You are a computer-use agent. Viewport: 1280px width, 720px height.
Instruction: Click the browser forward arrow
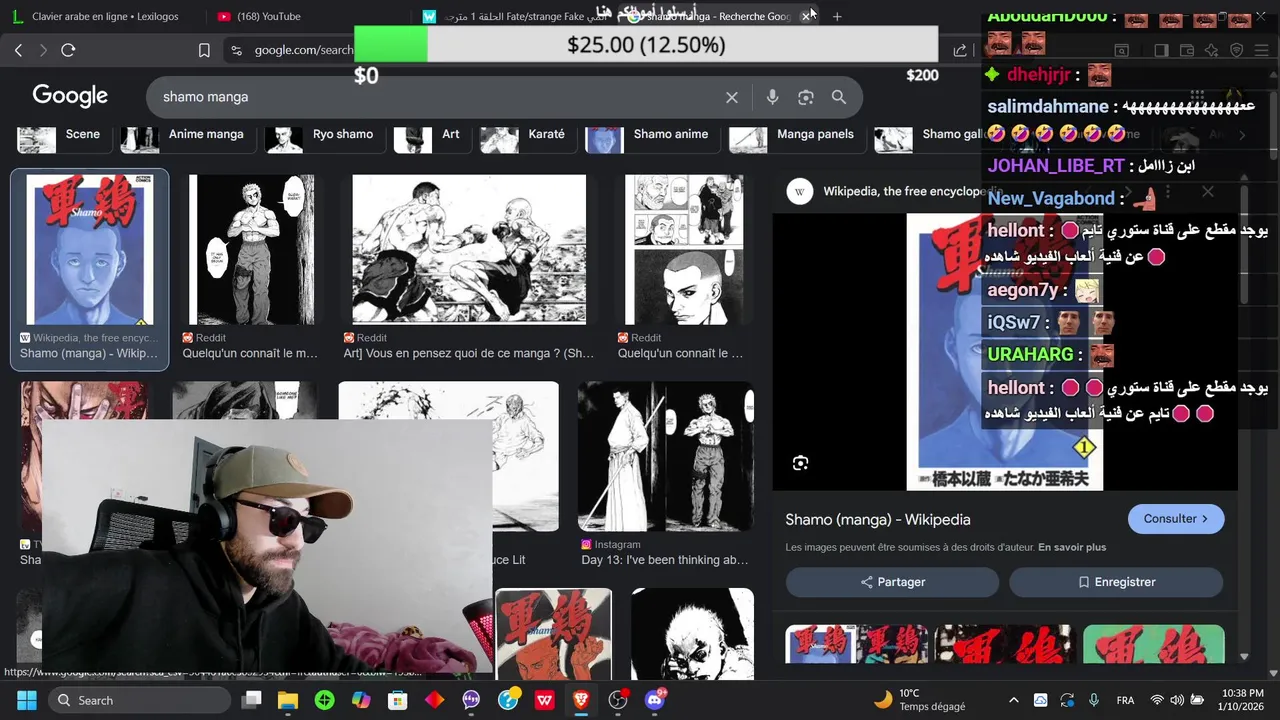point(43,50)
